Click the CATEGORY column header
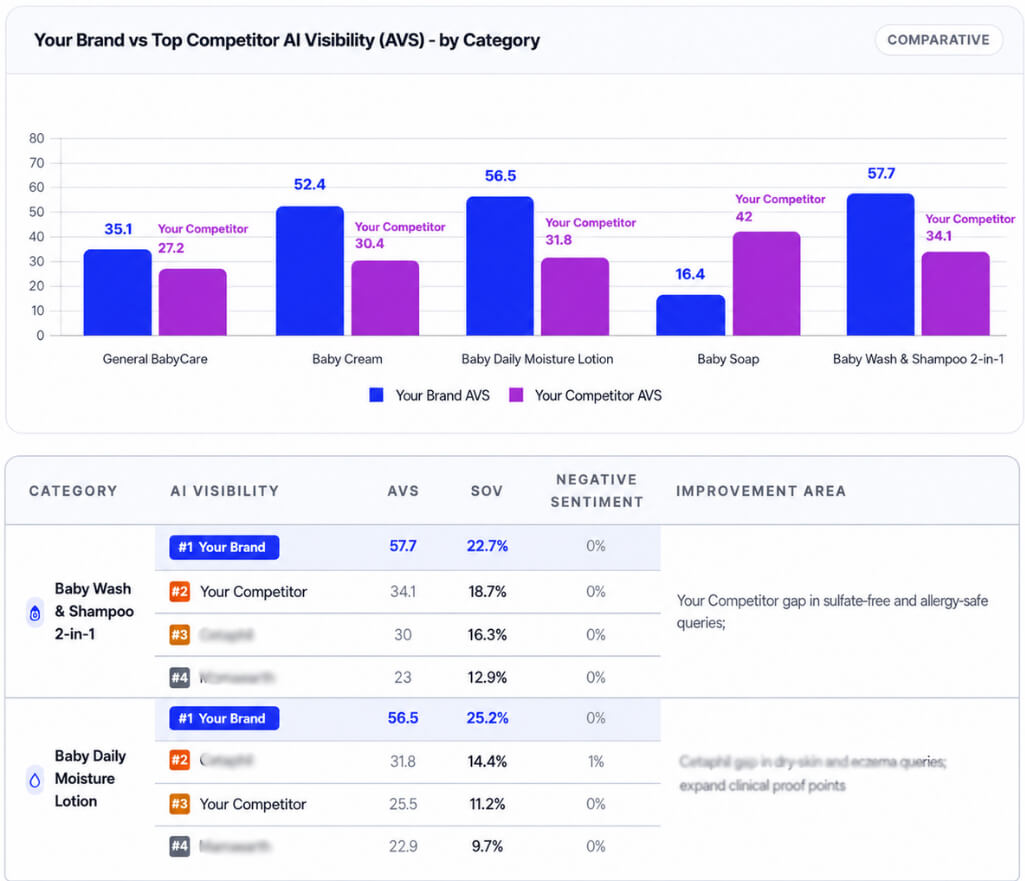 click(73, 491)
